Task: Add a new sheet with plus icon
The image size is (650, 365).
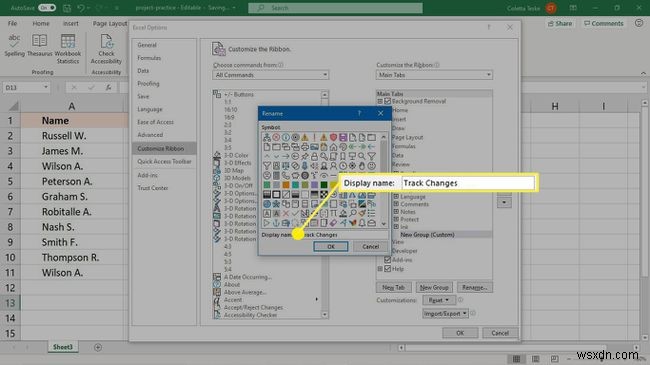Action: click(98, 347)
